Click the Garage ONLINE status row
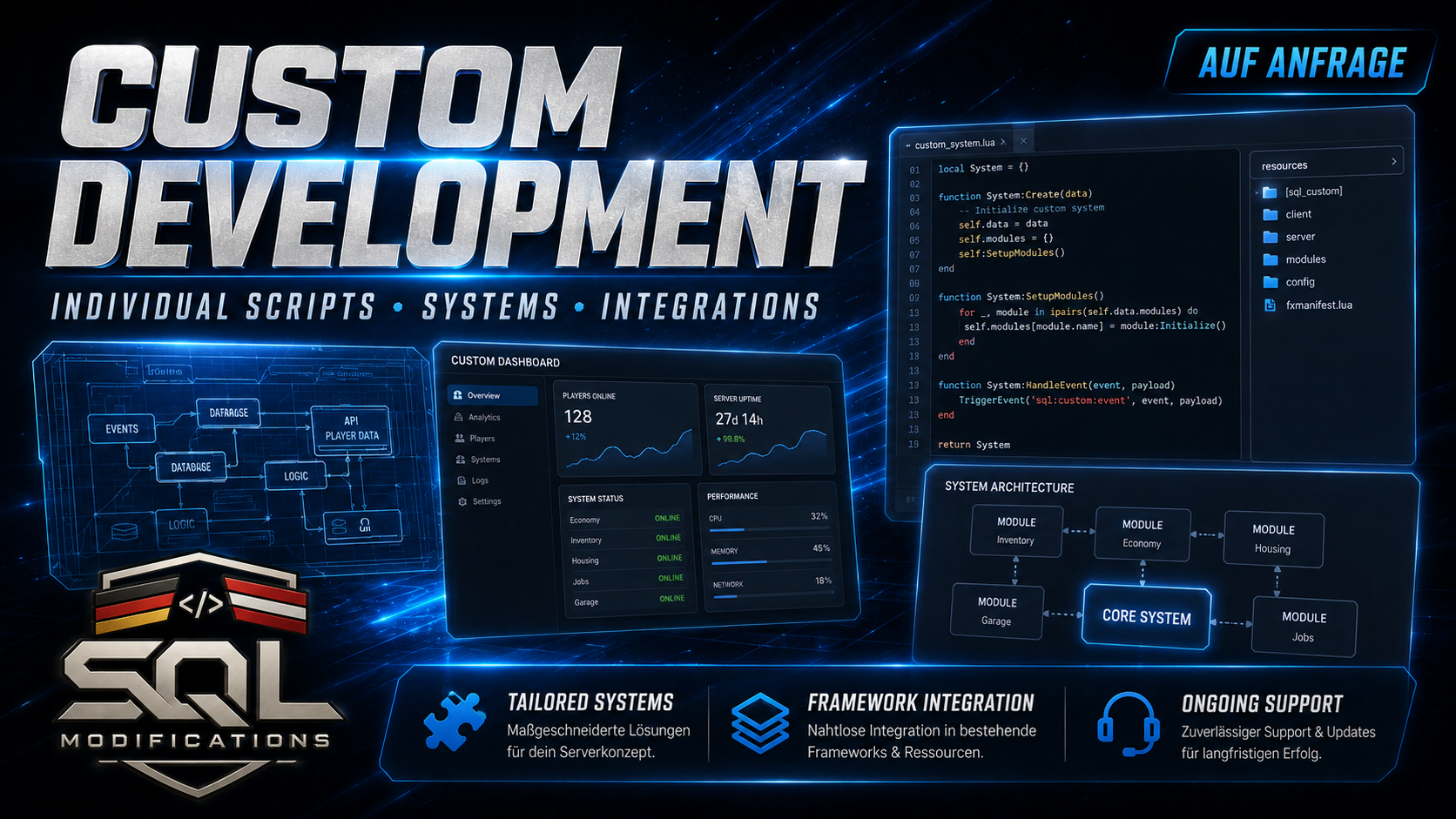 point(629,601)
